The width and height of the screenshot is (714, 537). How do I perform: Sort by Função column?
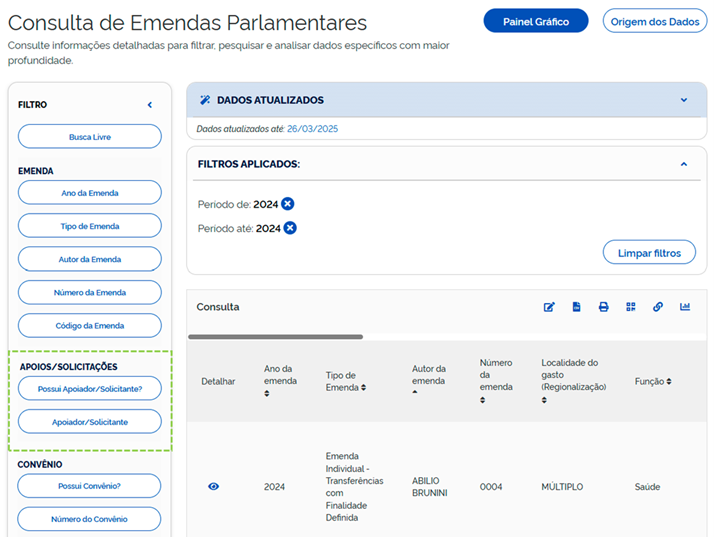click(668, 381)
